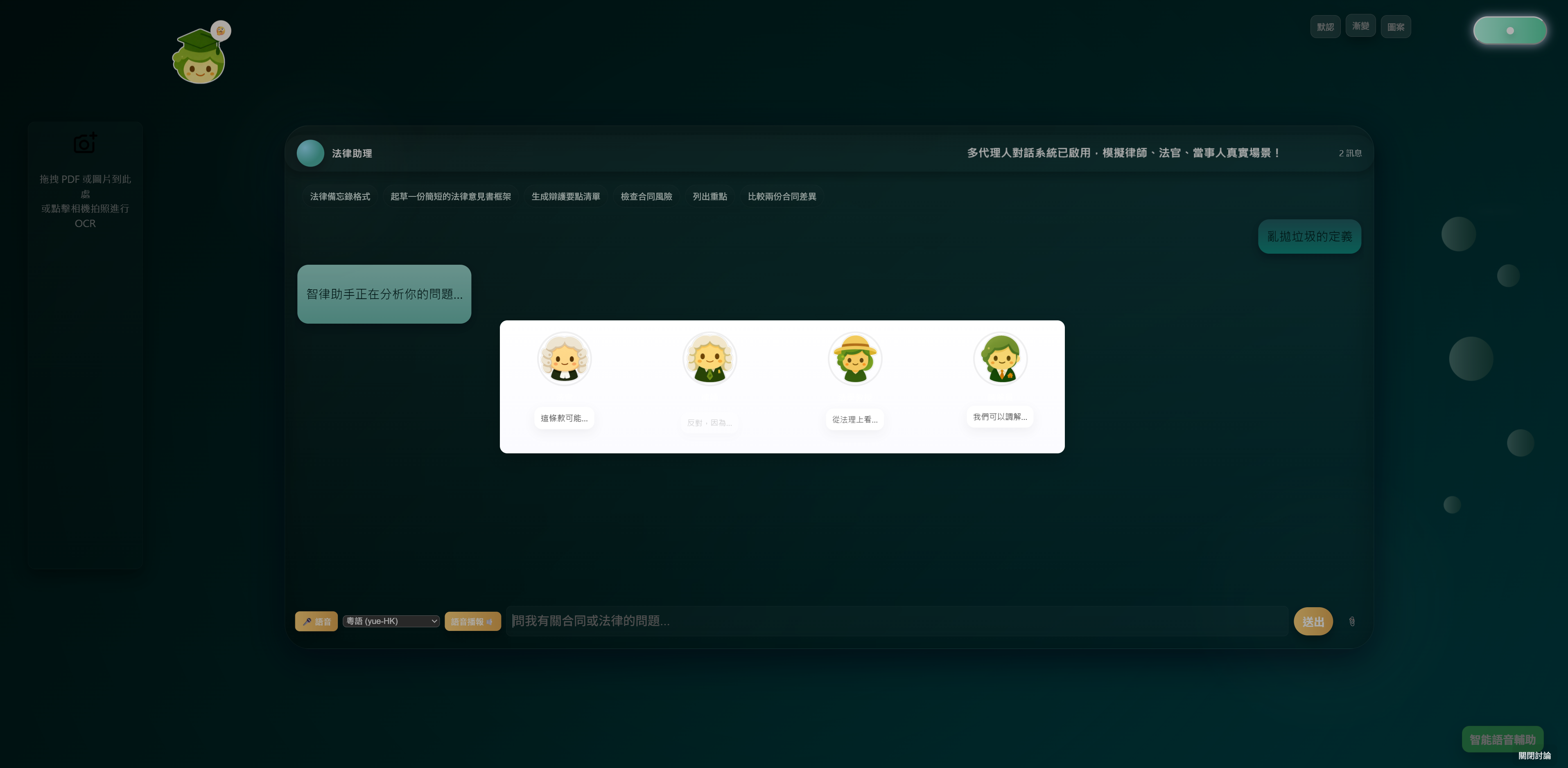
Task: Toggle 語音播報 voice broadcast
Action: [473, 622]
